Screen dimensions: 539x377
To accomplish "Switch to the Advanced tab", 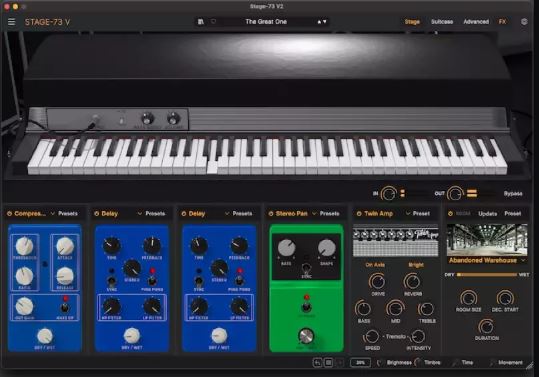I will (476, 22).
